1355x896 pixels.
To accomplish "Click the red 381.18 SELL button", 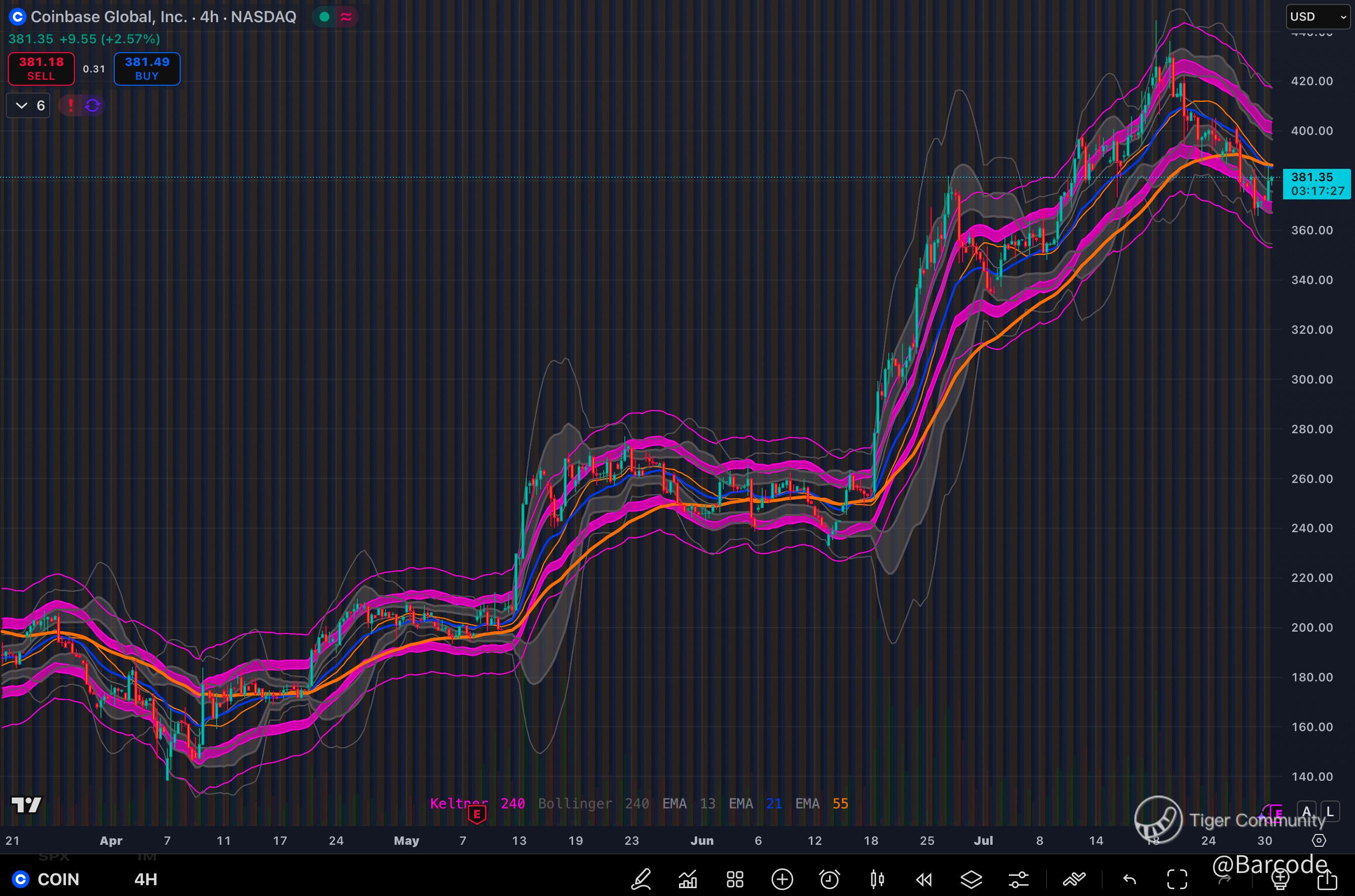I will pos(41,68).
